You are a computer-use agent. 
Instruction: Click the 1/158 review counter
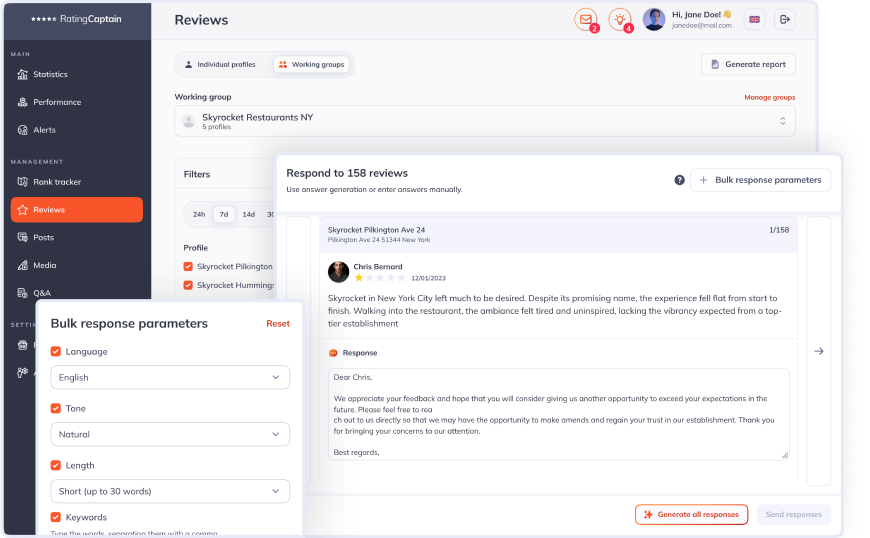click(x=779, y=230)
